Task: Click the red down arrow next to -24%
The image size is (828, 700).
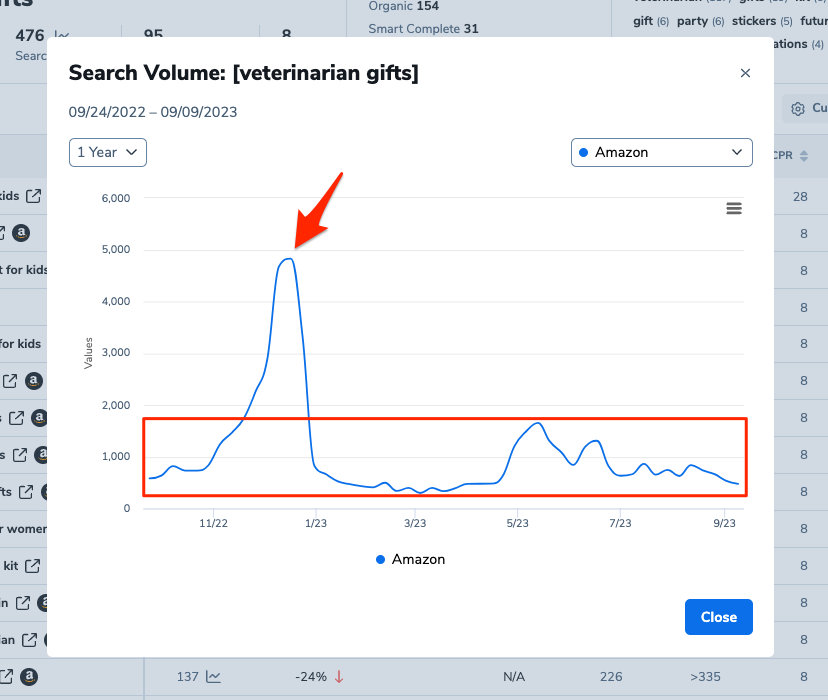Action: (x=339, y=677)
